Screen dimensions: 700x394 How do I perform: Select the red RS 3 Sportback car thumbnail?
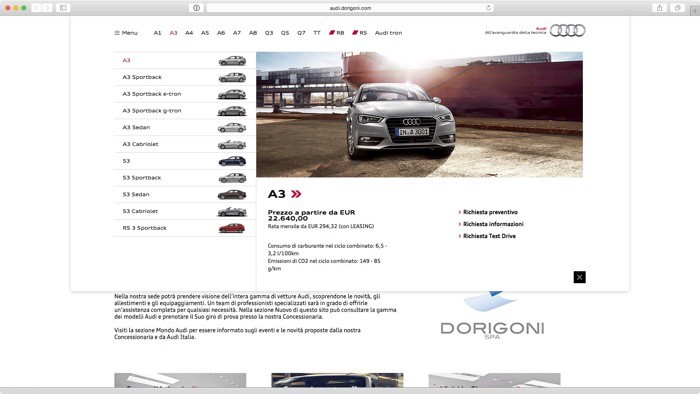[x=232, y=228]
